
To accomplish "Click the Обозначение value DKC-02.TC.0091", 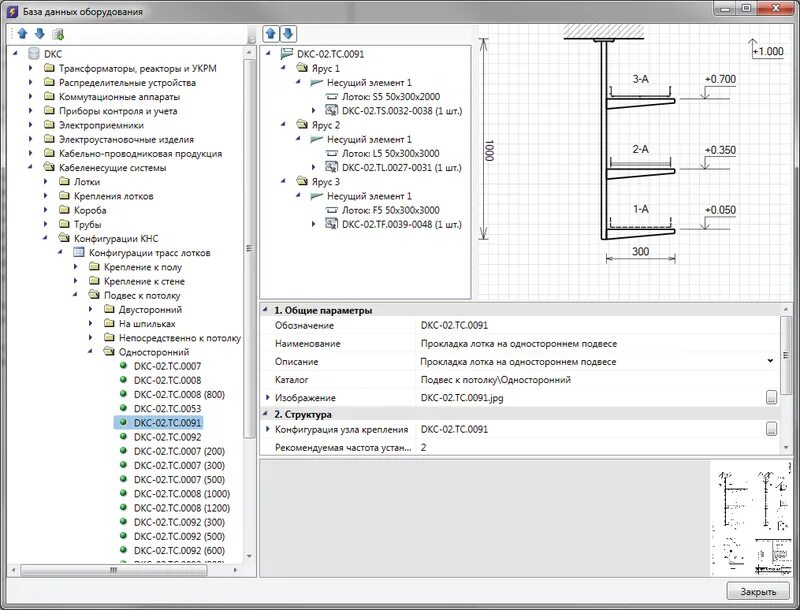I will 454,325.
